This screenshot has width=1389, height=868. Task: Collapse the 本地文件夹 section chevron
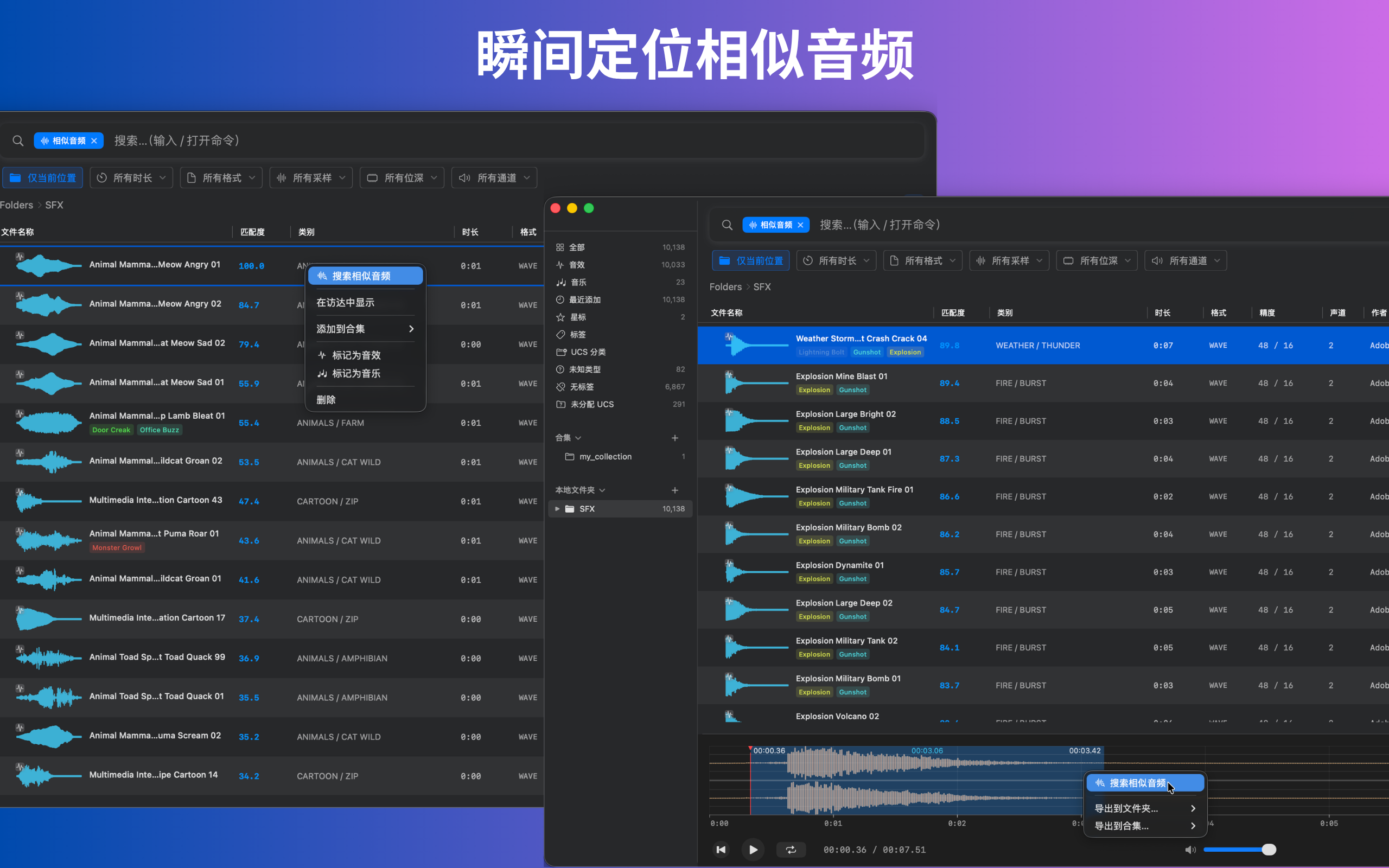[x=602, y=490]
